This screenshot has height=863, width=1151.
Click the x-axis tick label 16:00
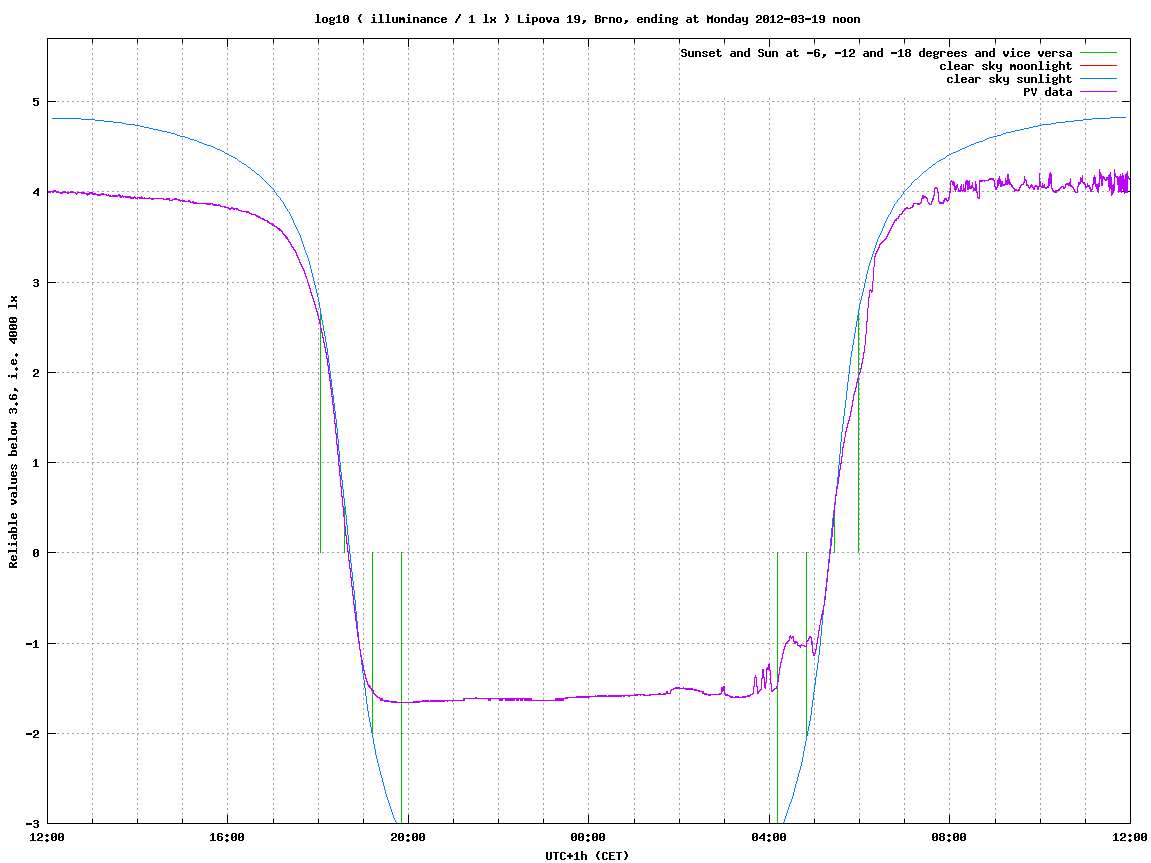[228, 837]
